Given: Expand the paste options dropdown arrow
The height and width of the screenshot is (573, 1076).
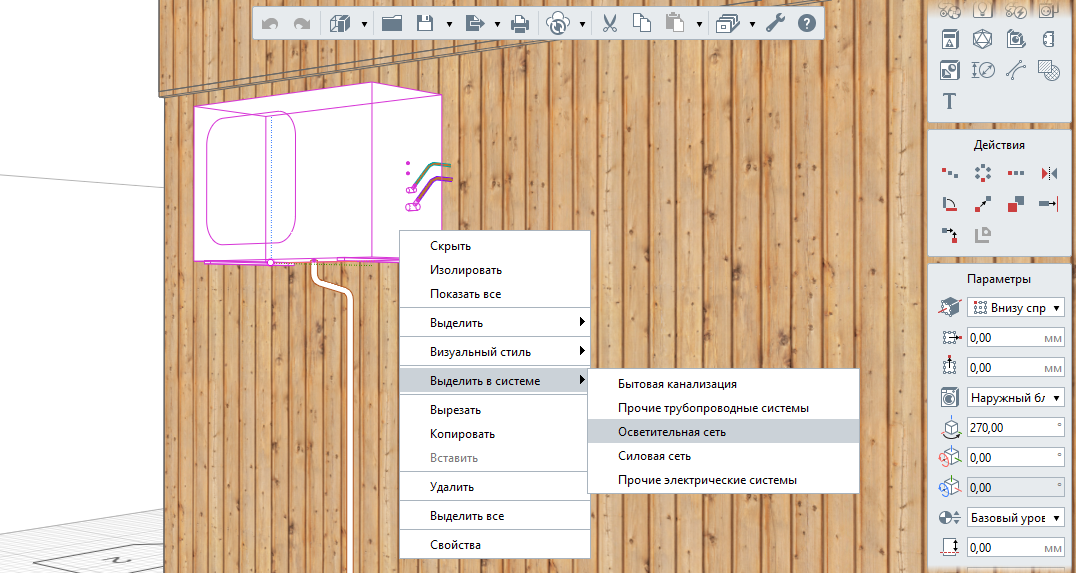Looking at the screenshot, I should point(699,25).
